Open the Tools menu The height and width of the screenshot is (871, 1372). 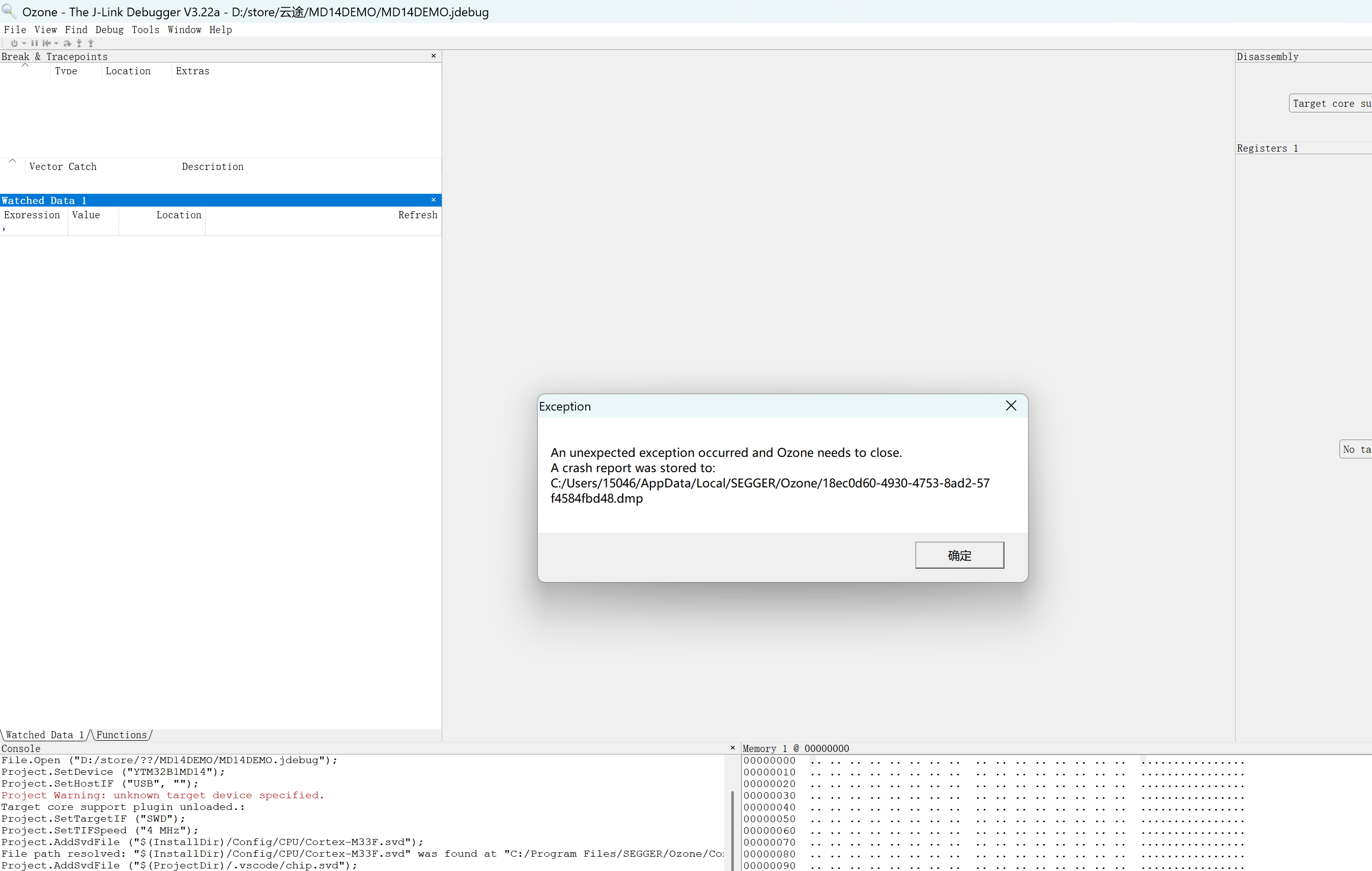pyautogui.click(x=145, y=30)
